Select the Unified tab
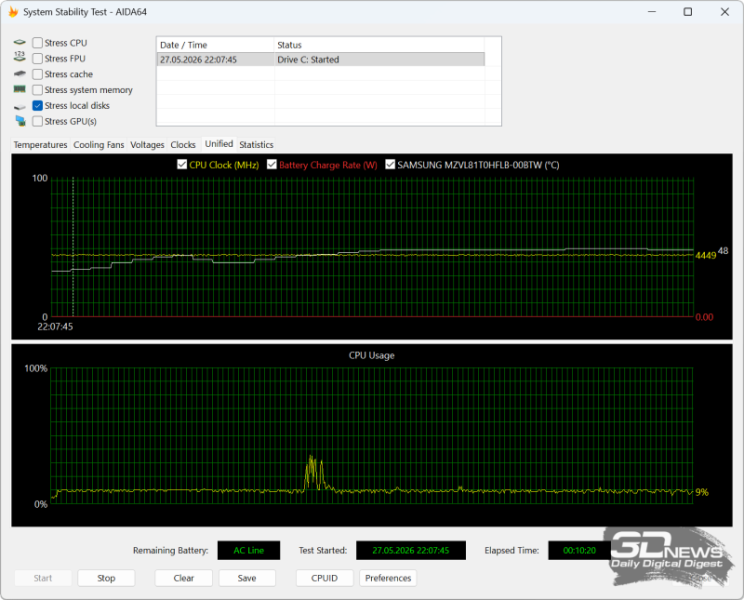This screenshot has height=600, width=744. pyautogui.click(x=219, y=144)
